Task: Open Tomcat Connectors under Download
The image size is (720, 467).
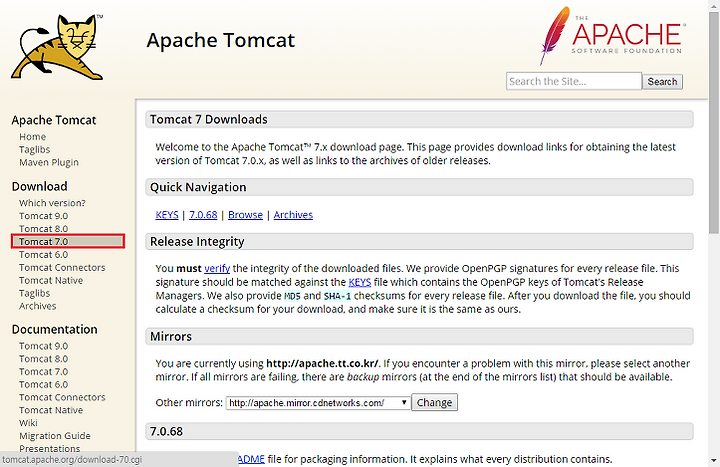Action: (62, 267)
